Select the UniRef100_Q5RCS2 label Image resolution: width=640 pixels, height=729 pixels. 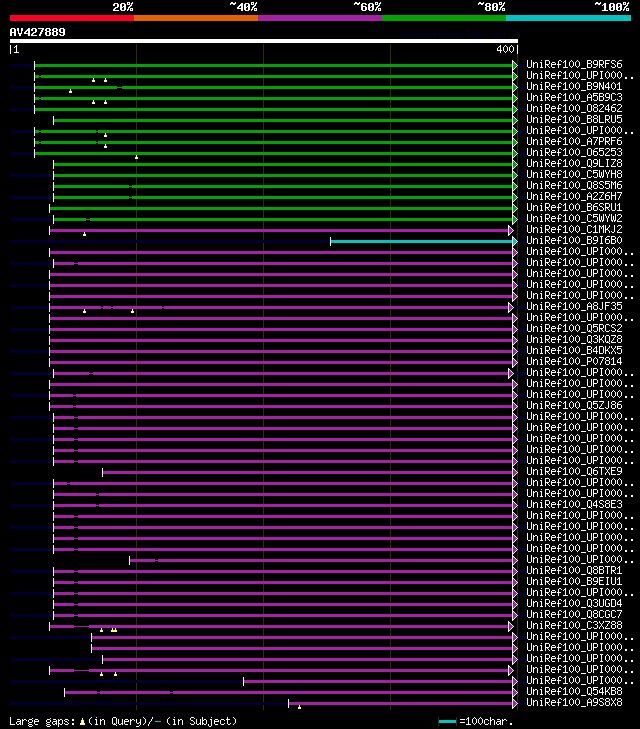pyautogui.click(x=574, y=328)
